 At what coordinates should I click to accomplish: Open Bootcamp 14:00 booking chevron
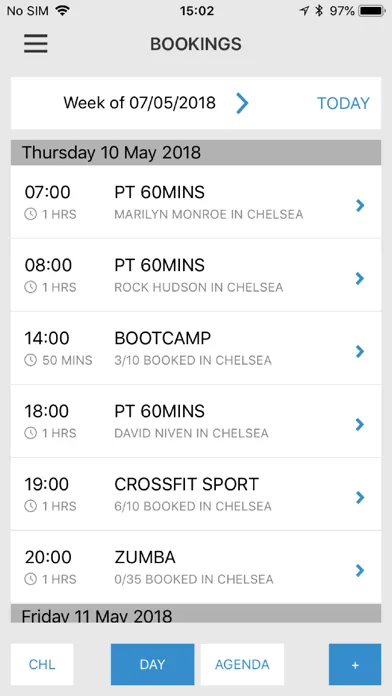pos(360,351)
